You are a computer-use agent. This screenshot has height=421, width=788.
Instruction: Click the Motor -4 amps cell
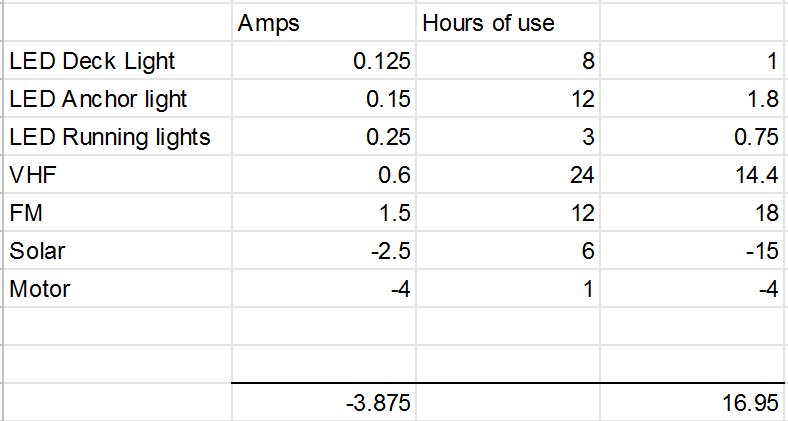point(324,288)
